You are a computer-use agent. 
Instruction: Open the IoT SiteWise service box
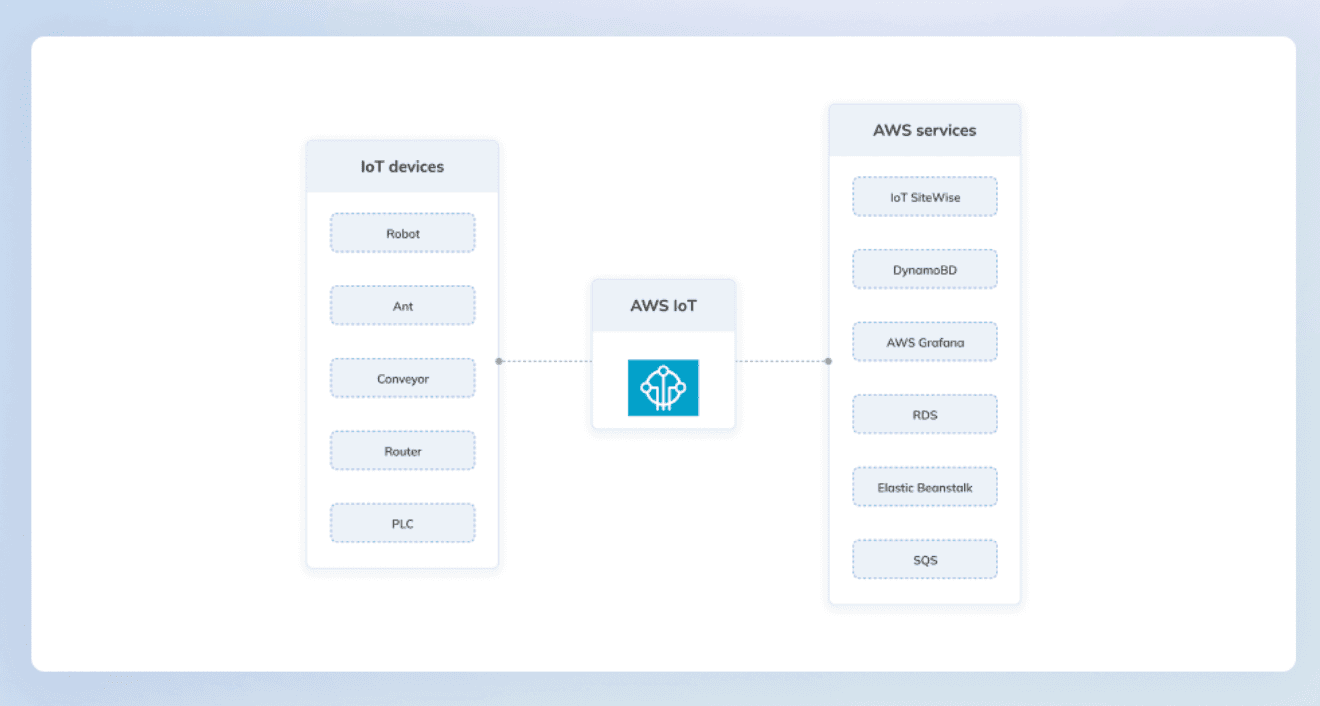tap(925, 197)
